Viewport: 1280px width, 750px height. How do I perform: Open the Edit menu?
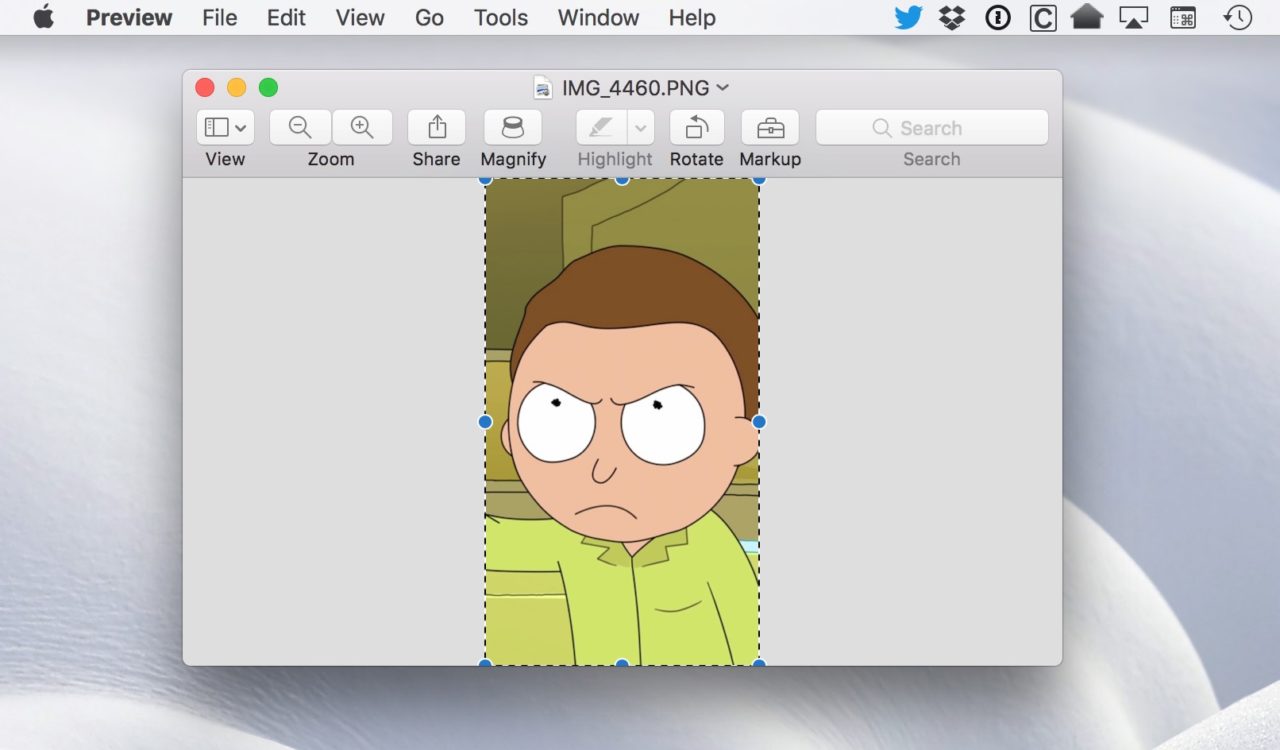pos(286,17)
